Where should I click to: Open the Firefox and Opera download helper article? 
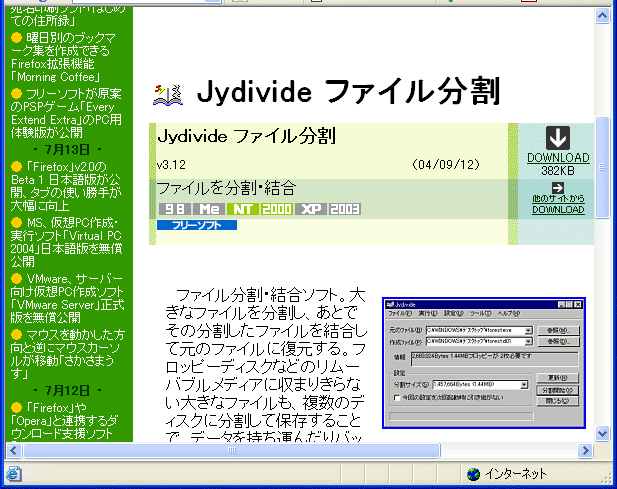(x=64, y=421)
